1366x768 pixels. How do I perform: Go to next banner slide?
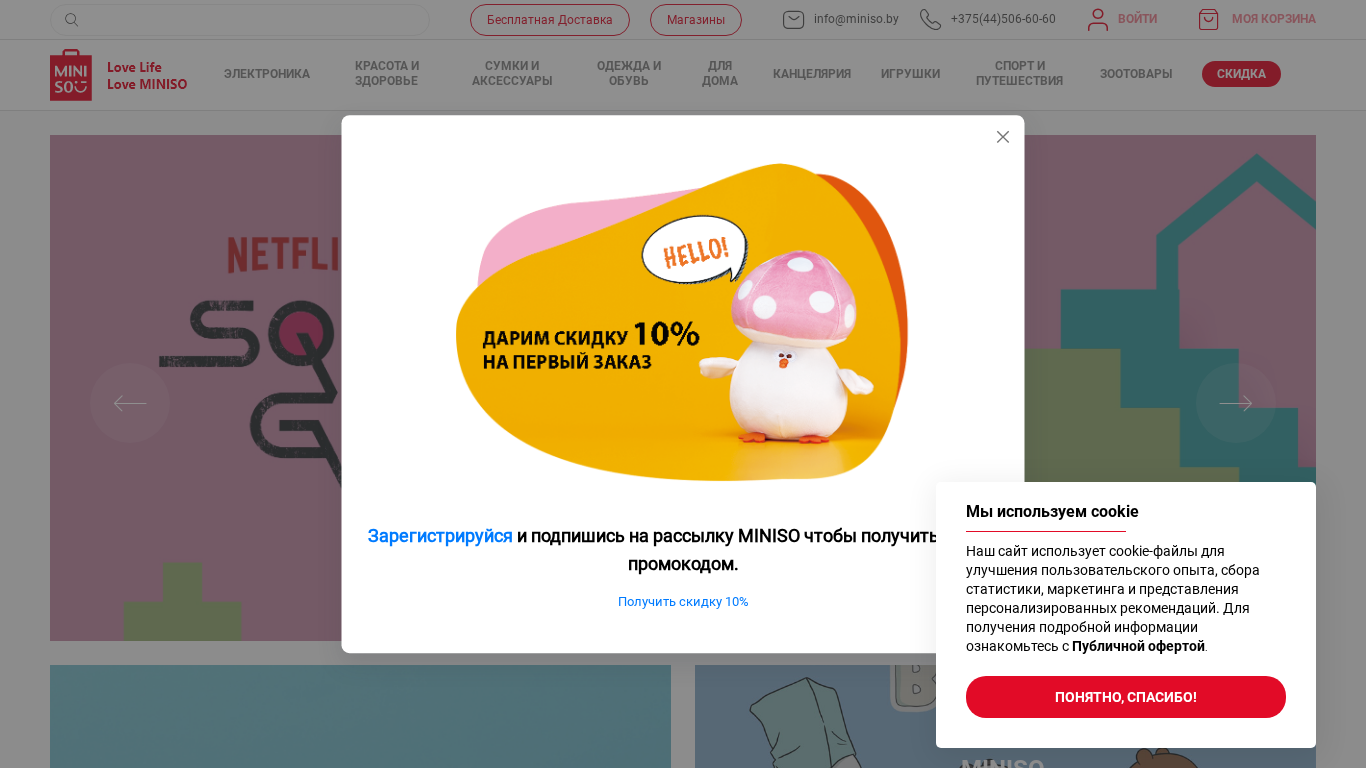1236,403
